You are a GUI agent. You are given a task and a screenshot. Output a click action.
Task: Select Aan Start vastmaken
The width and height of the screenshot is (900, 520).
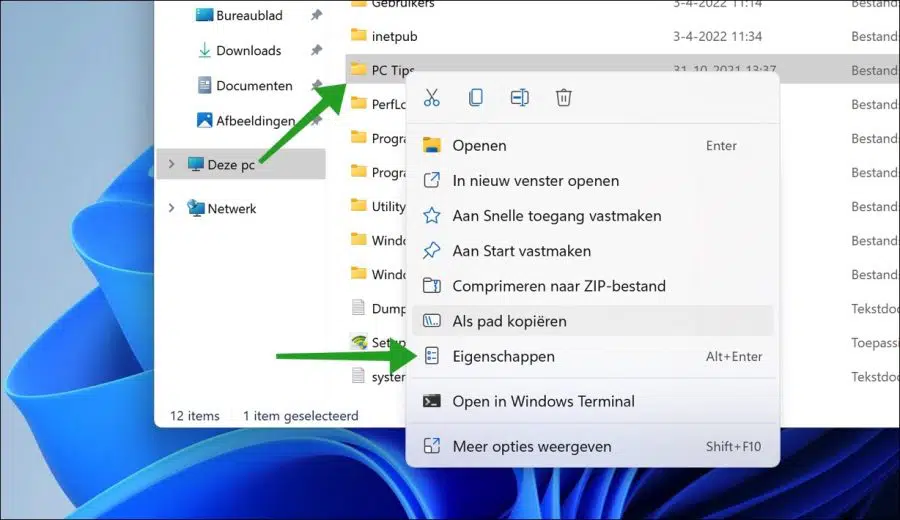point(592,251)
